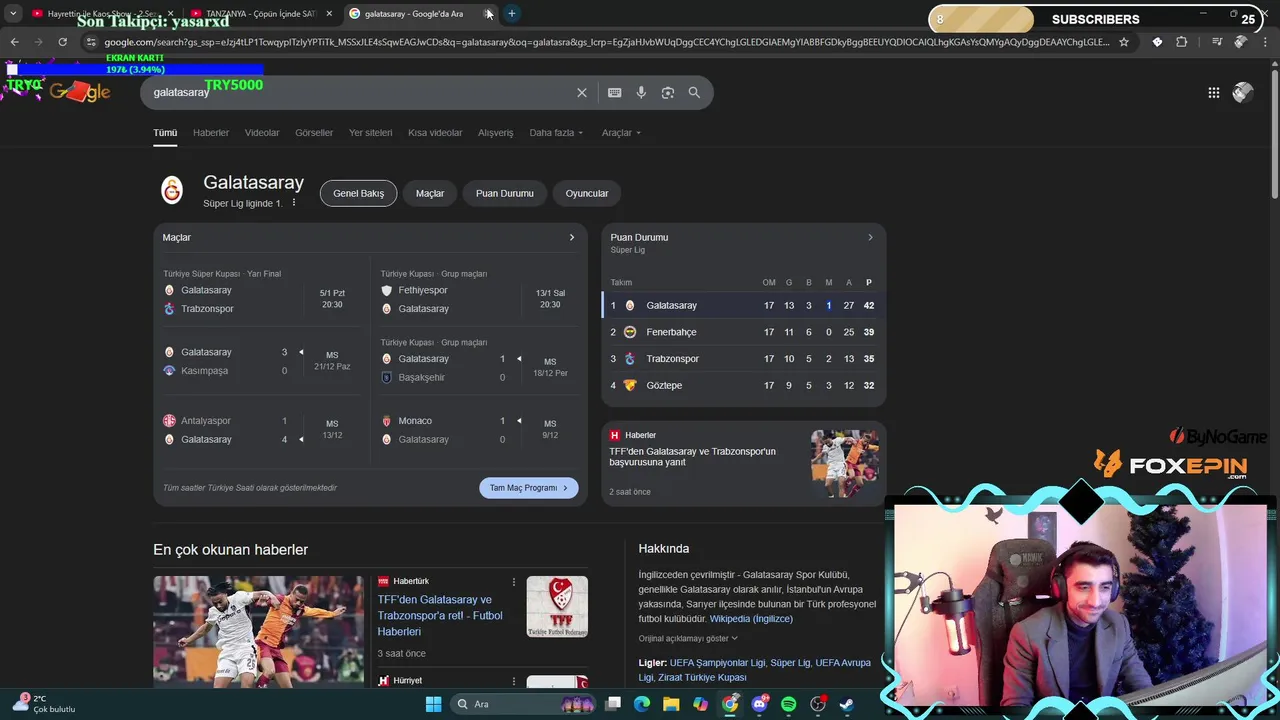
Task: Switch to Discord on taskbar
Action: [759, 704]
